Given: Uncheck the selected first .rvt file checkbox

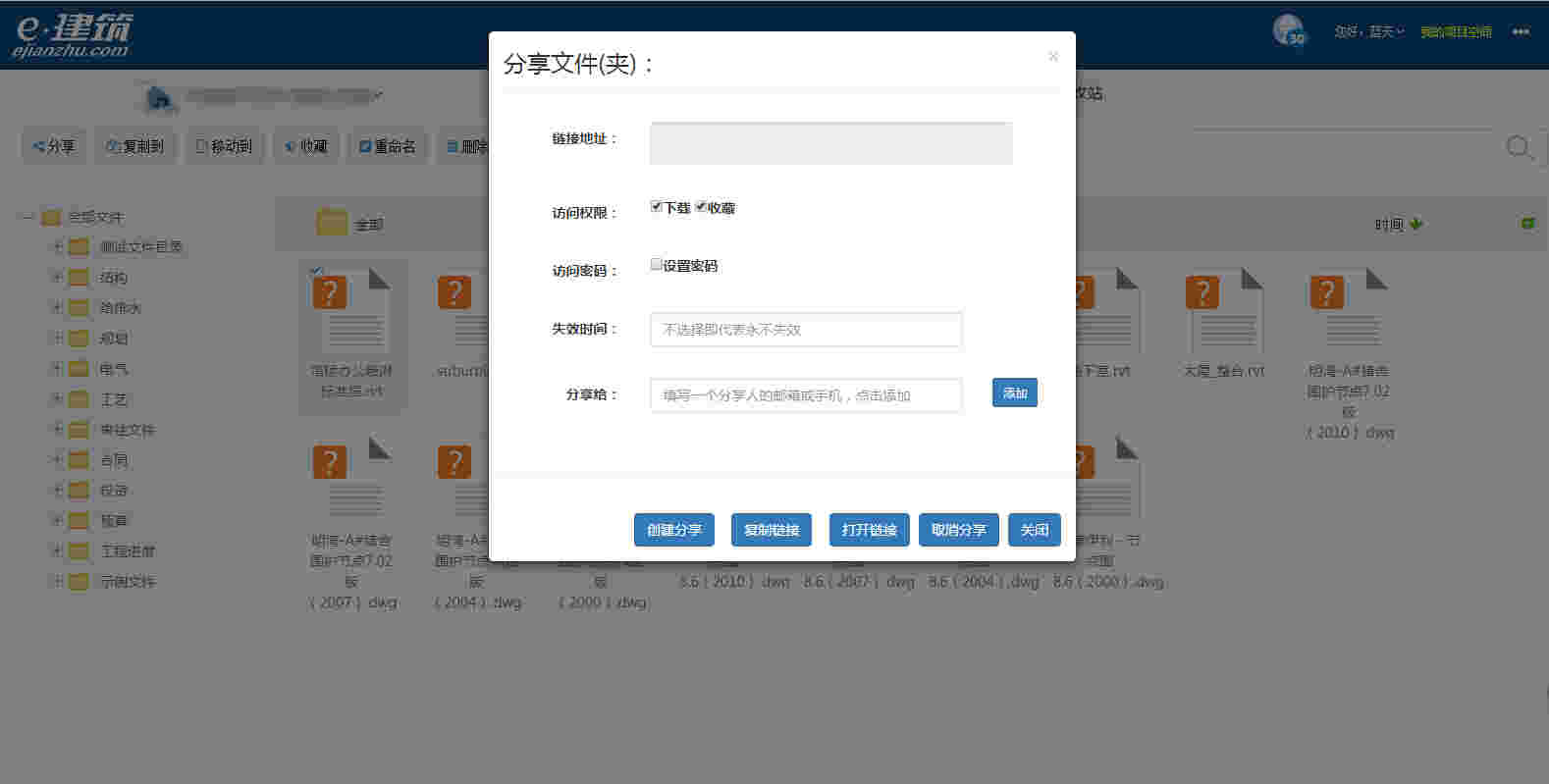Looking at the screenshot, I should (316, 270).
